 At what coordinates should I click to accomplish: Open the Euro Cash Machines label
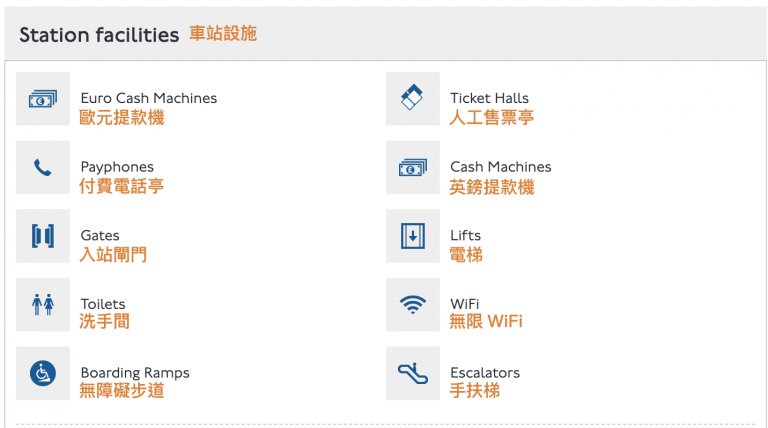tap(148, 98)
